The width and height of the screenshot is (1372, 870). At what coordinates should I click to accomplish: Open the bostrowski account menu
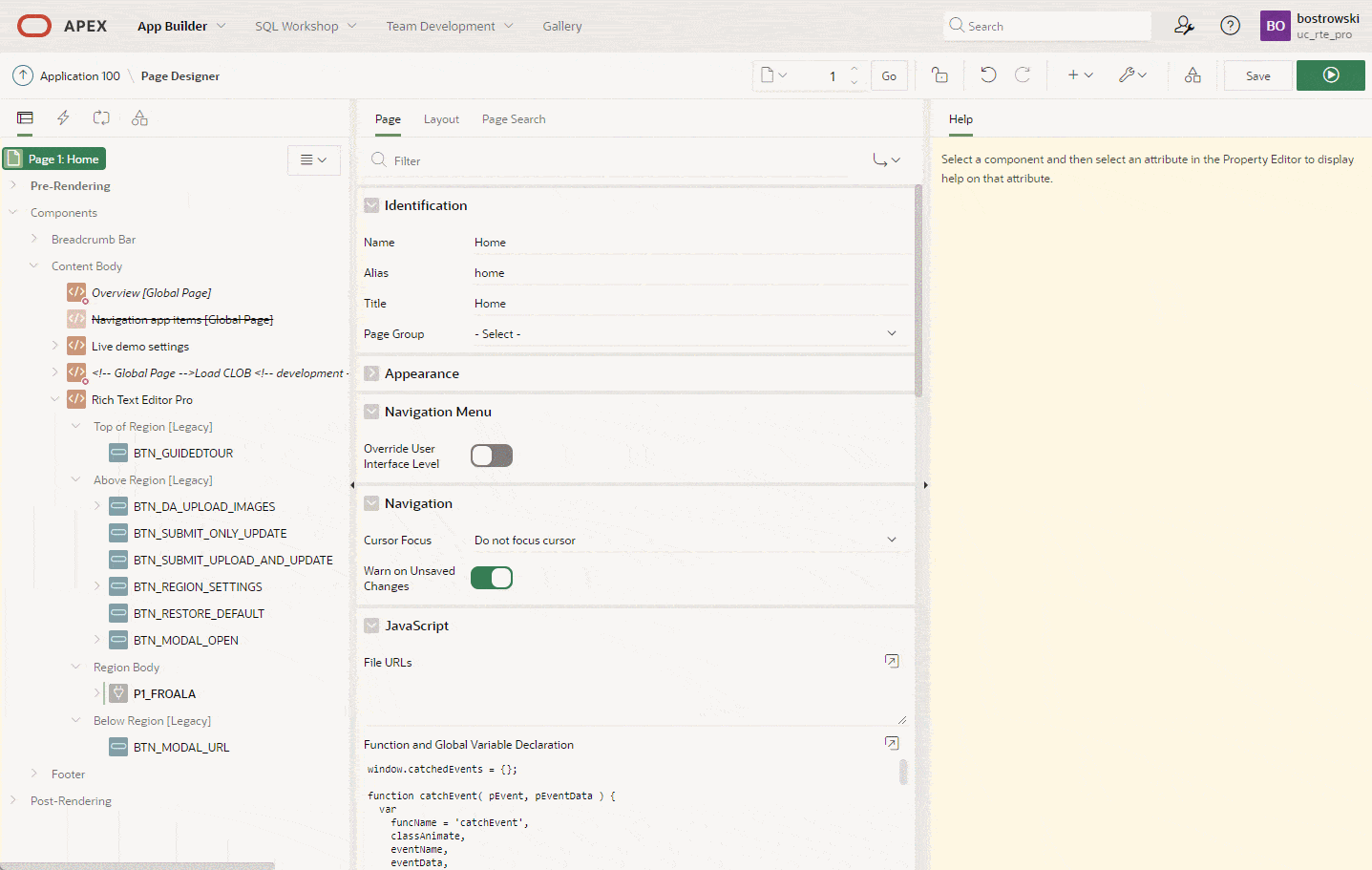1311,26
